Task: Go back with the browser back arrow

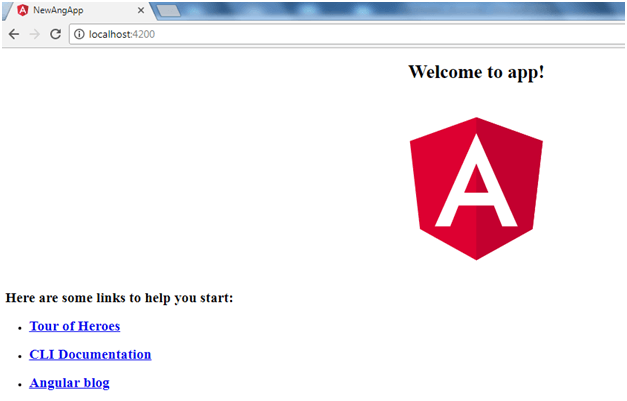Action: (14, 34)
